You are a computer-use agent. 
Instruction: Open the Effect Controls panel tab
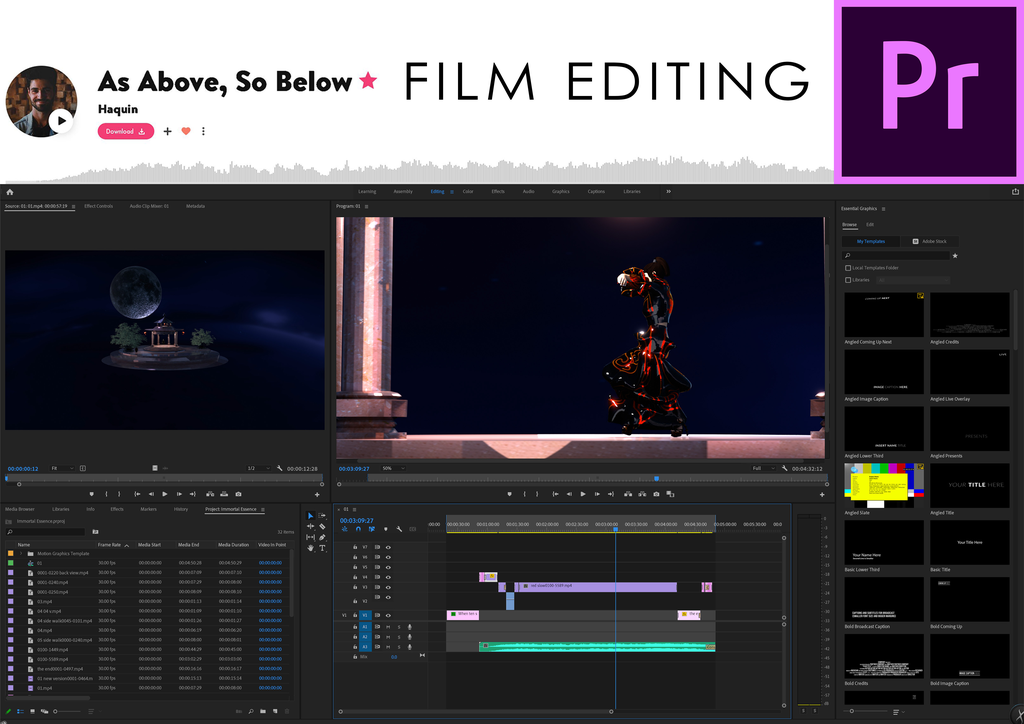(99, 206)
